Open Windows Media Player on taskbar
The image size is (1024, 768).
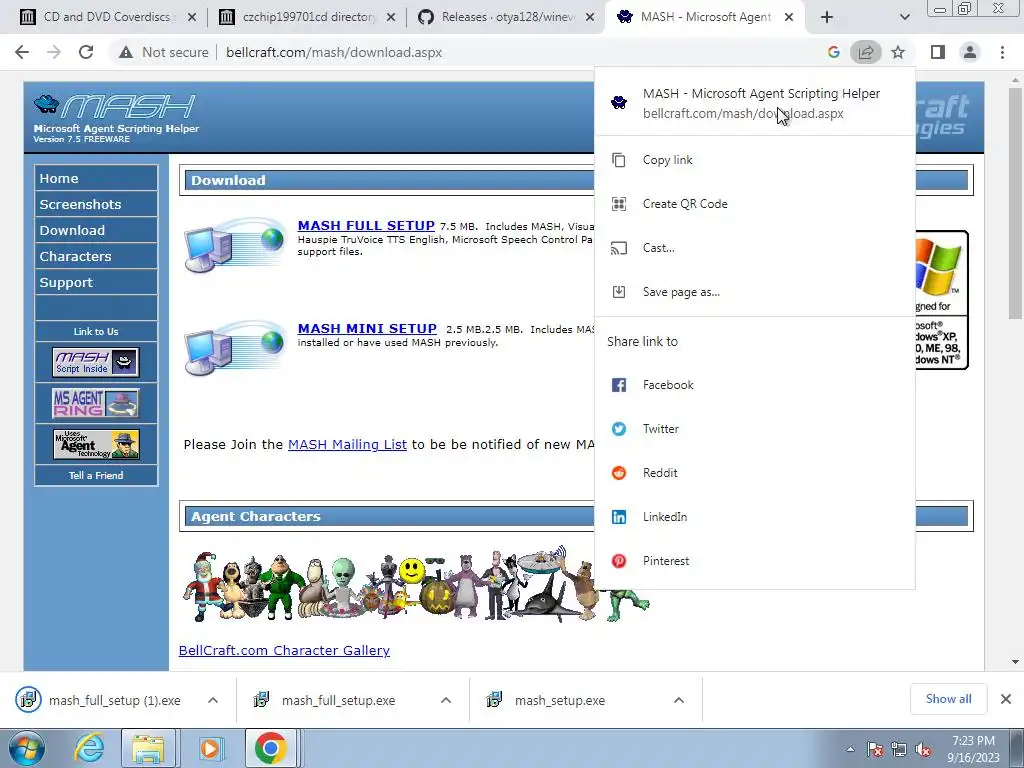(210, 748)
